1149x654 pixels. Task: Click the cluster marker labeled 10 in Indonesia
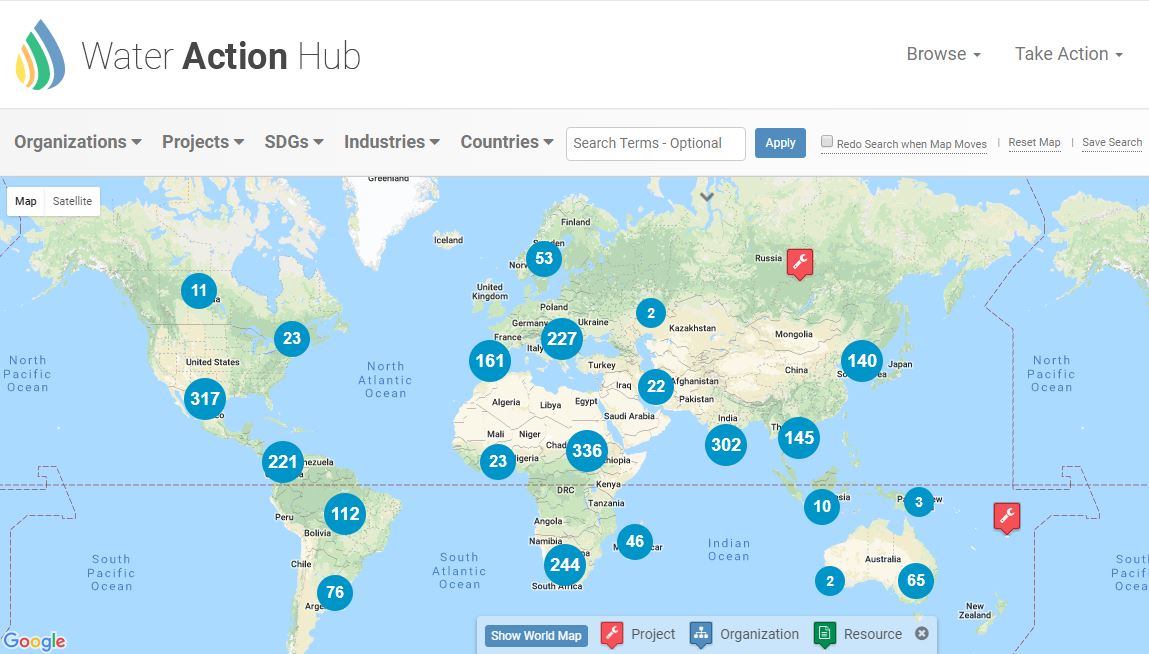click(822, 506)
